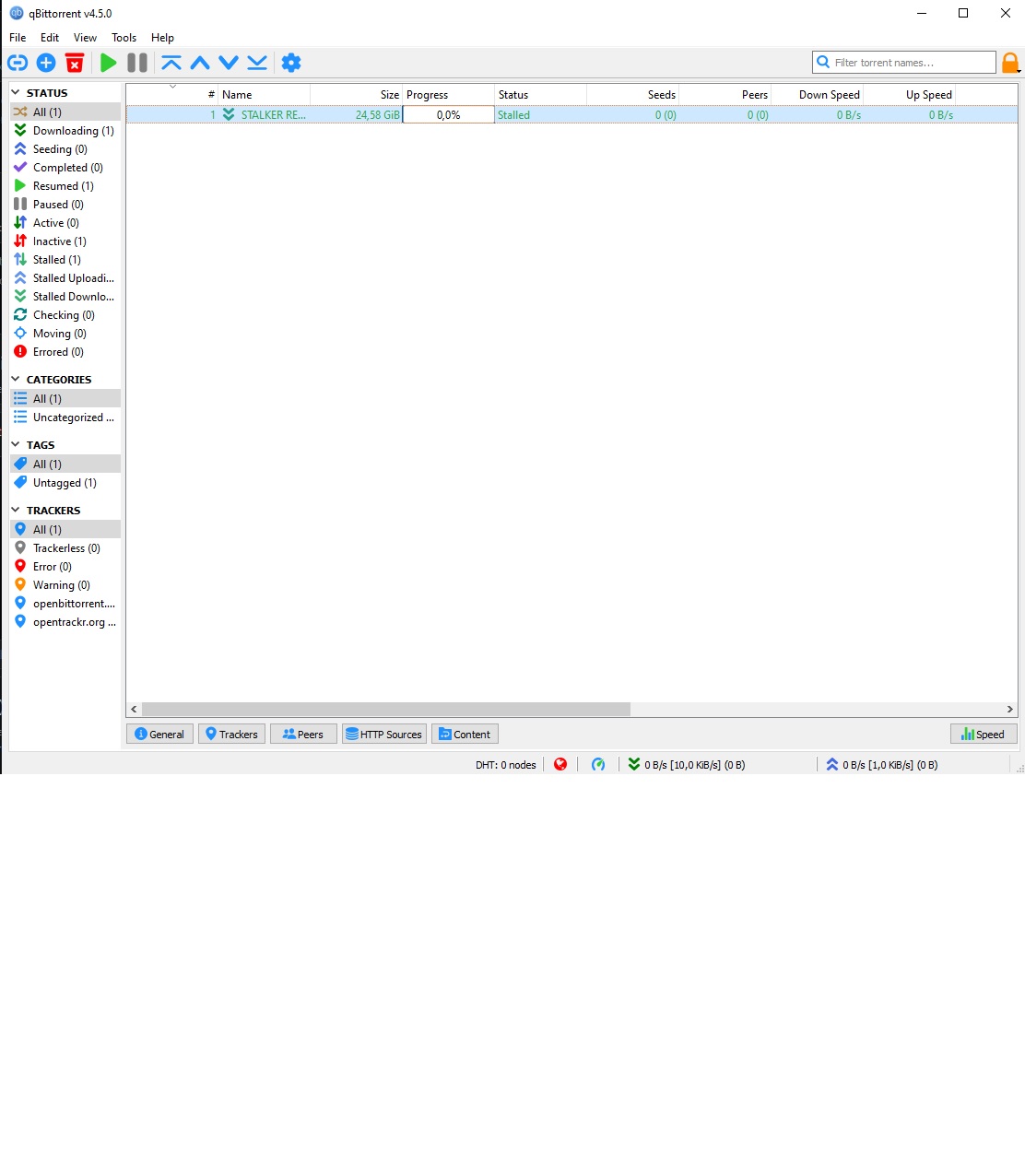Open the Tools menu
Viewport: 1025px width, 1176px height.
point(123,38)
